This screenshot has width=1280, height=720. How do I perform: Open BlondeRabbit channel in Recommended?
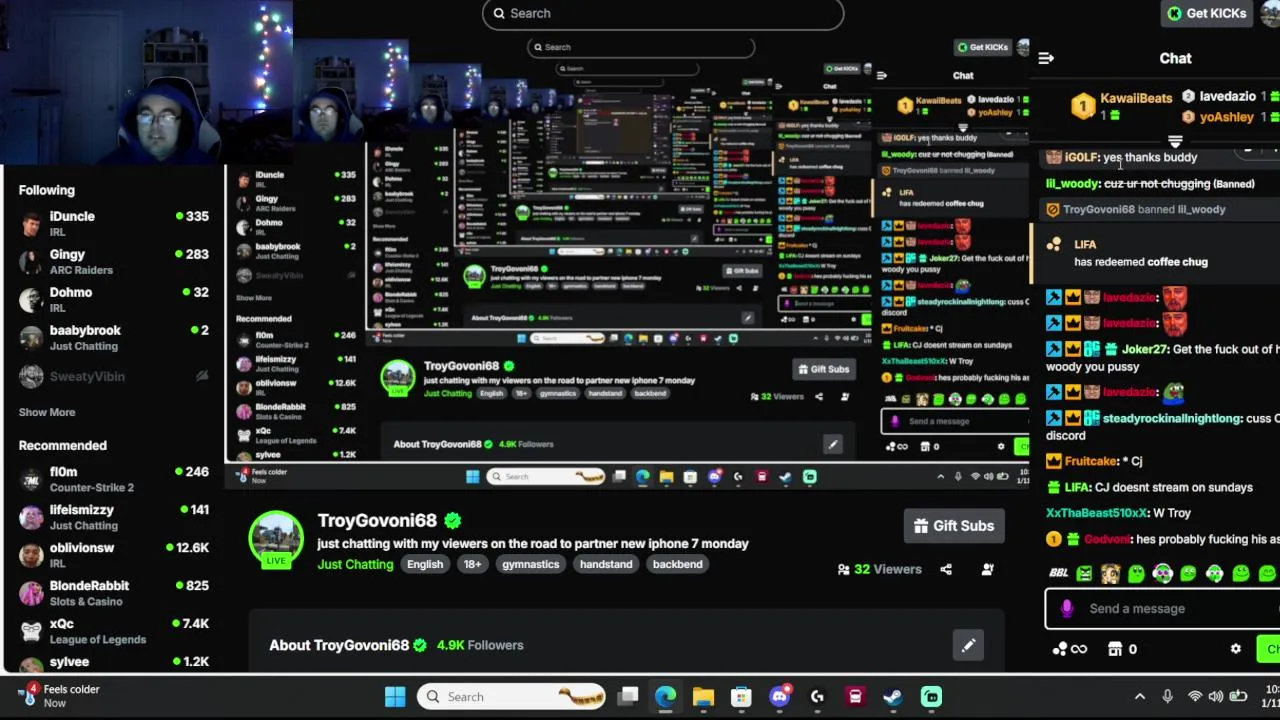(x=113, y=593)
